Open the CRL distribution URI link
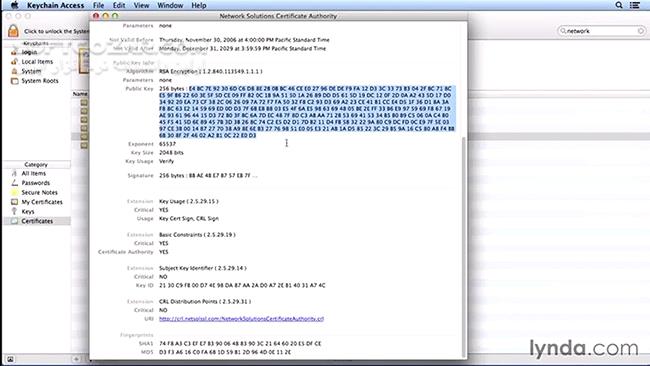This screenshot has width=650, height=366. point(241,319)
